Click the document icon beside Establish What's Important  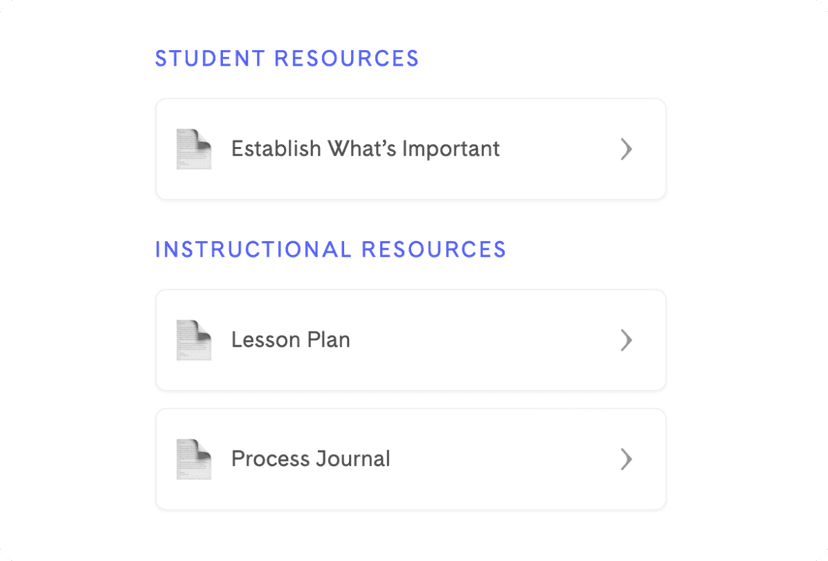point(194,149)
